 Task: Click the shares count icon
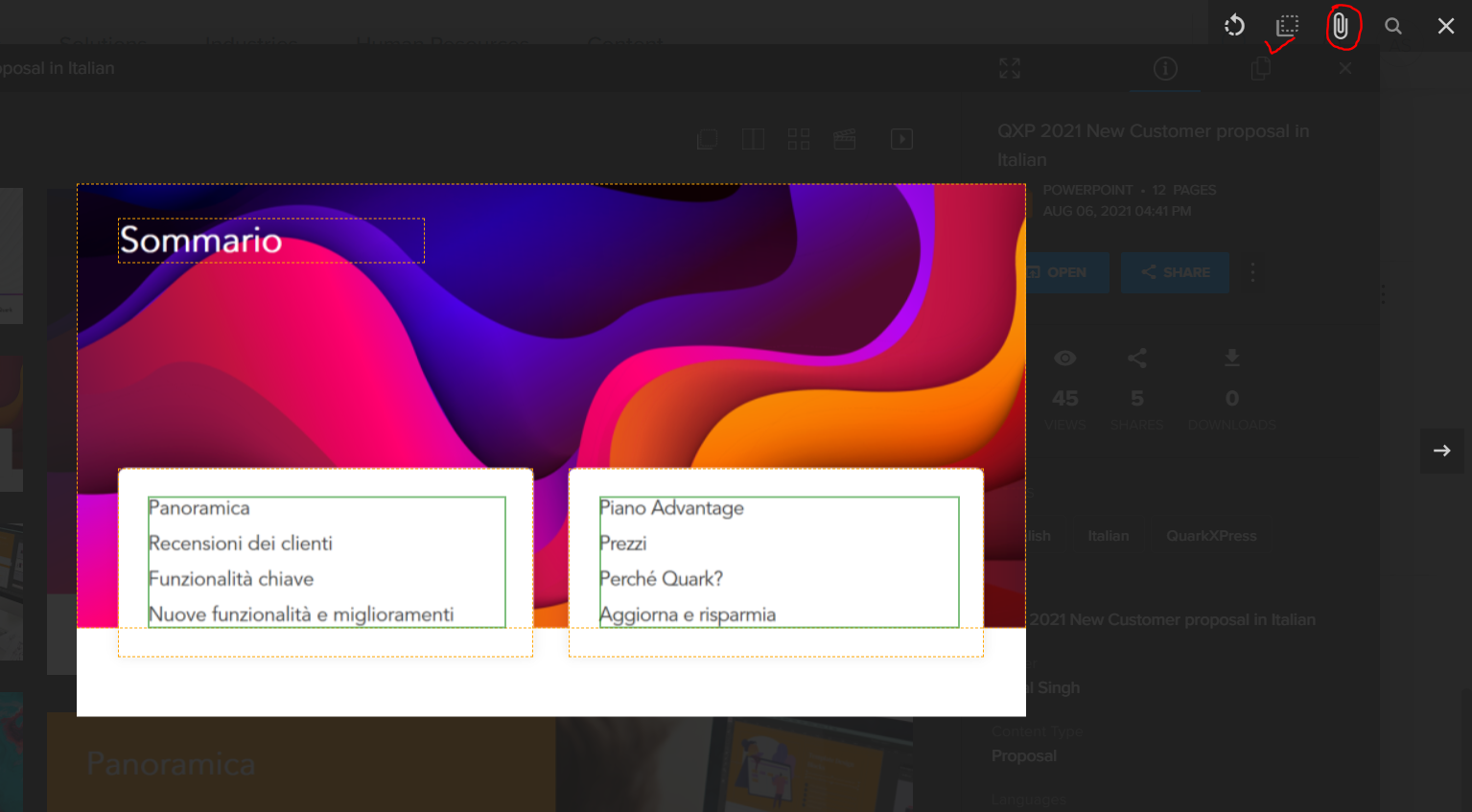1137,359
